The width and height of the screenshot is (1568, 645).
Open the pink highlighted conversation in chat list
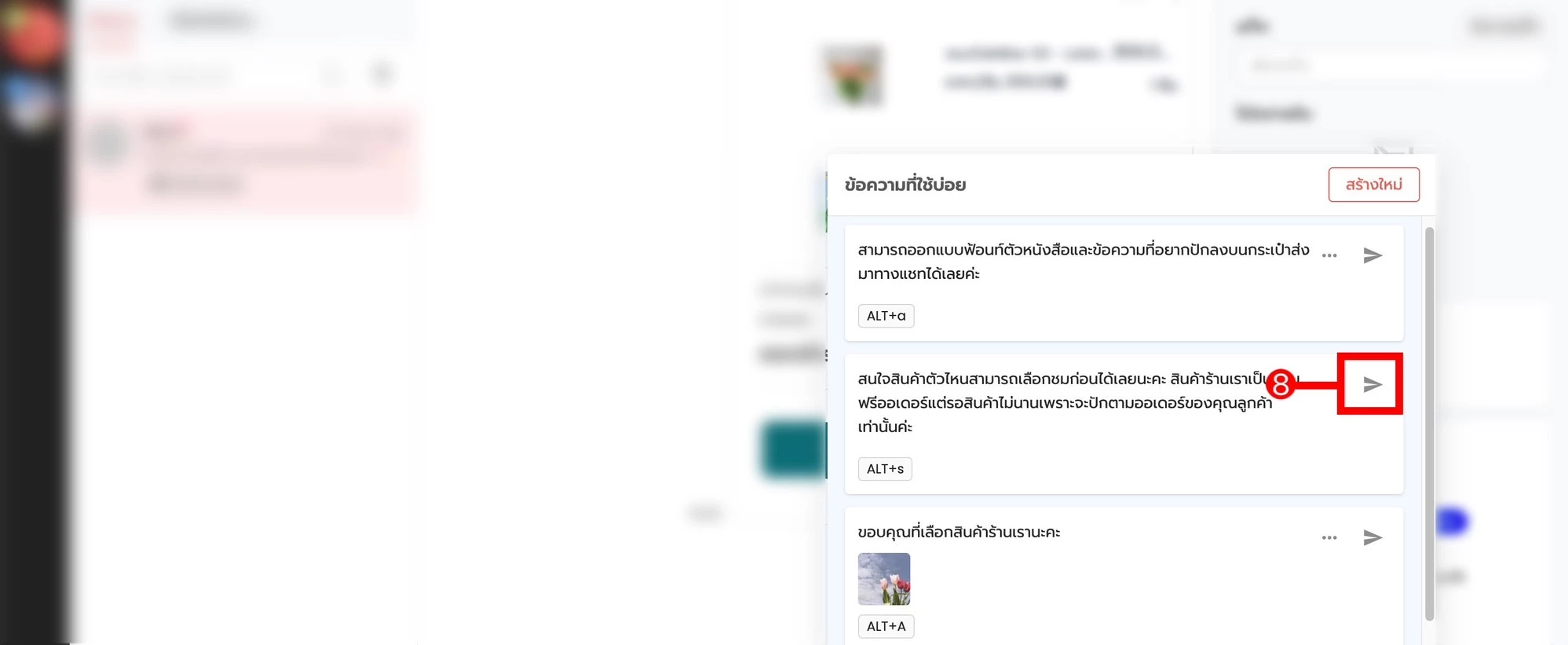pyautogui.click(x=249, y=160)
